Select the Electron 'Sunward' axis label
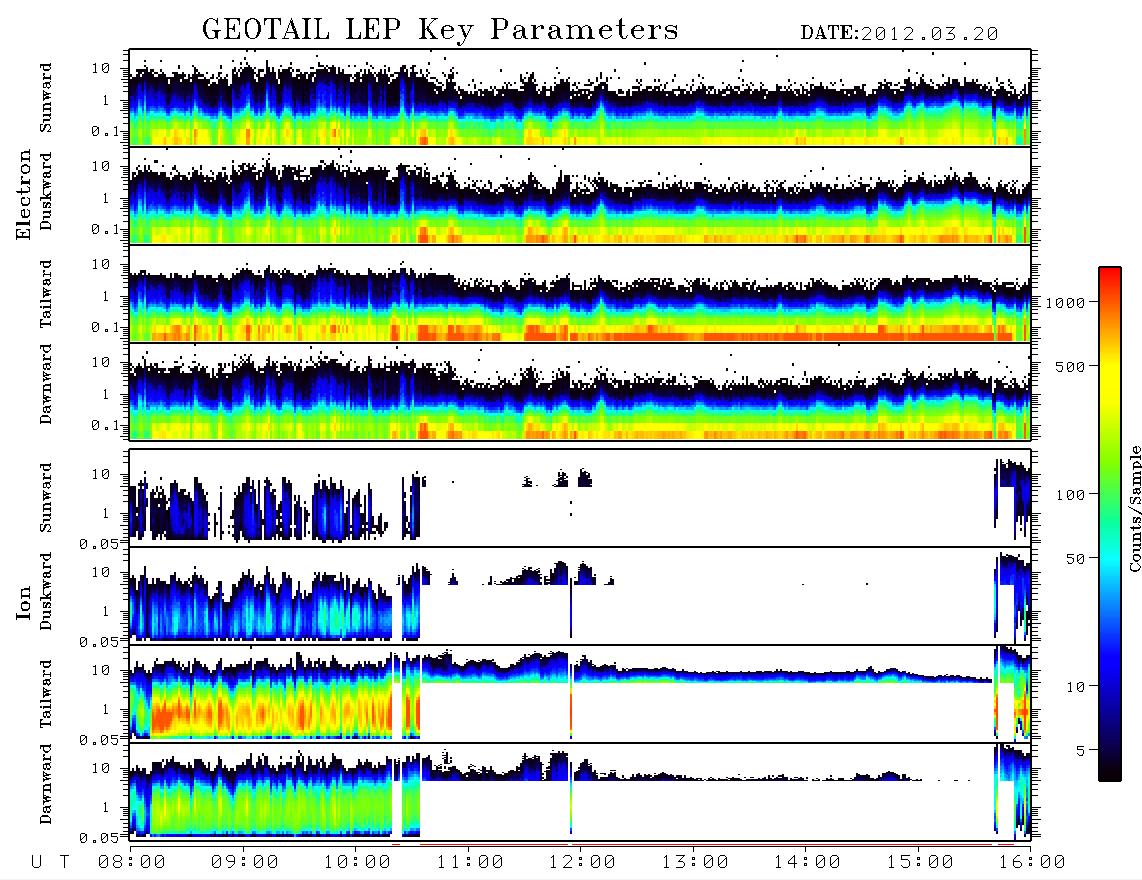This screenshot has height=880, width=1142. (46, 98)
